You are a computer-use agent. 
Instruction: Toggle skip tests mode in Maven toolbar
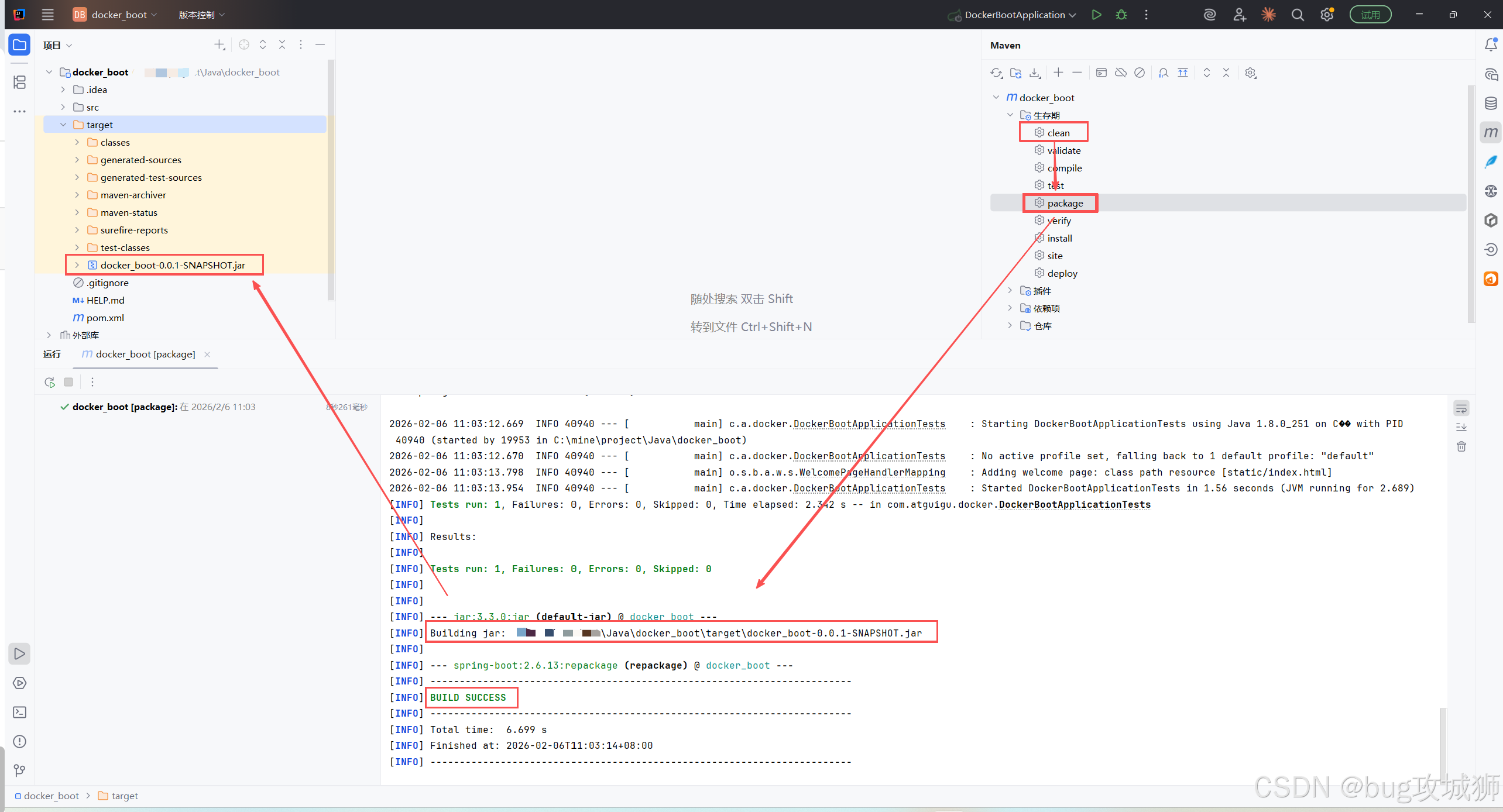click(1139, 73)
